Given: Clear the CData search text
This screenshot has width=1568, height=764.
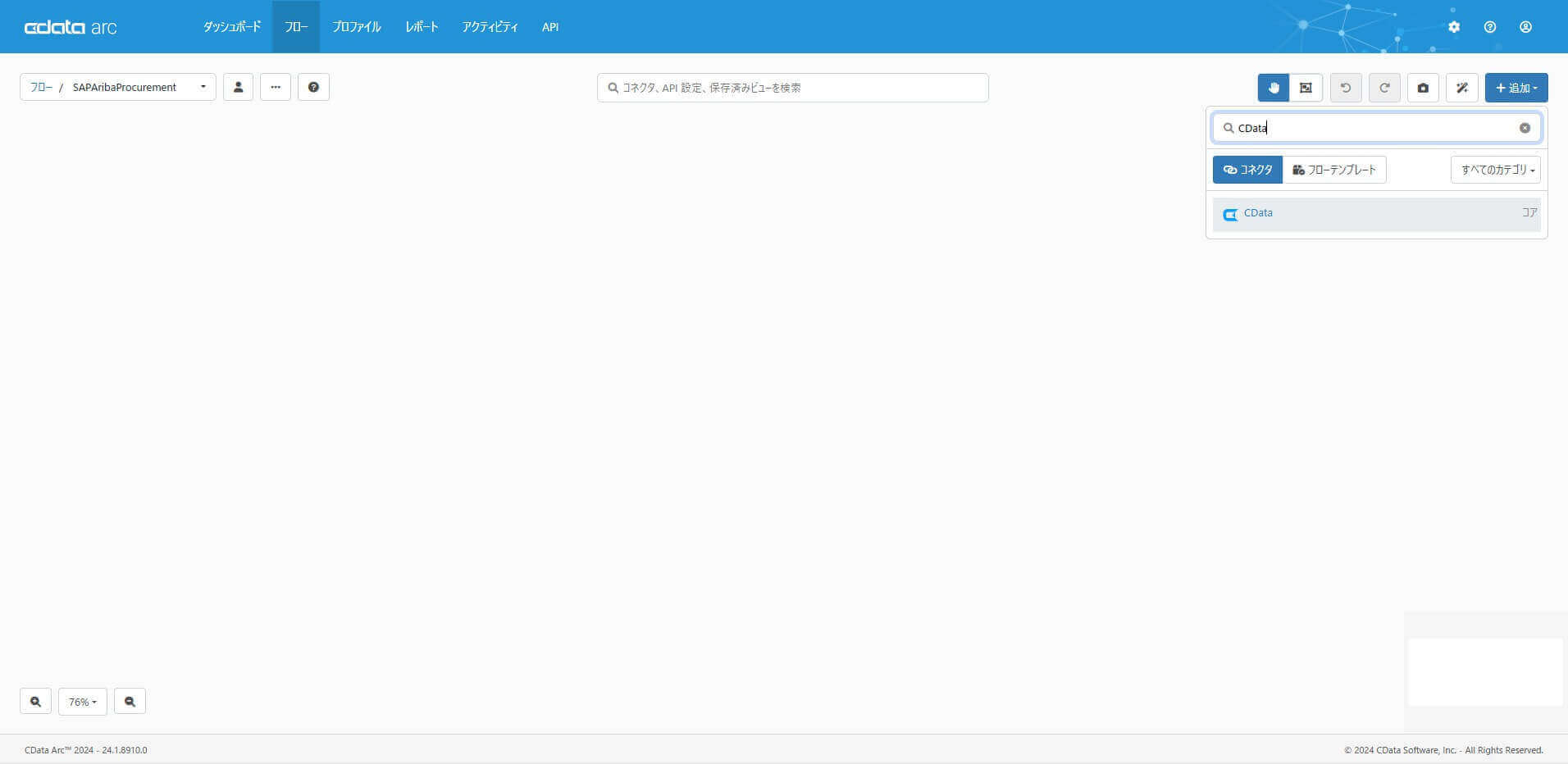Looking at the screenshot, I should (1525, 128).
